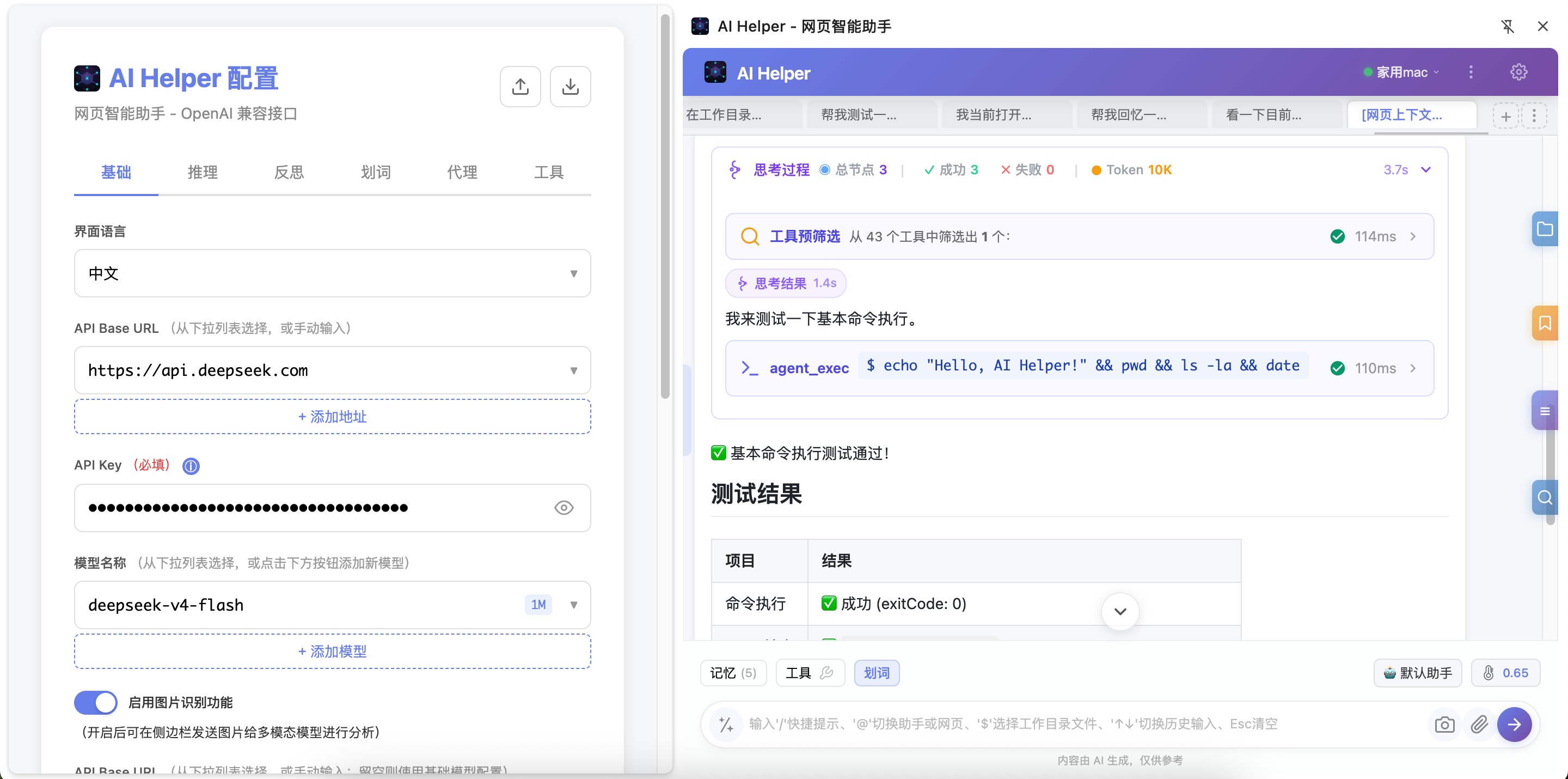Open the header three-dot menu
This screenshot has height=779, width=1568.
1471,72
